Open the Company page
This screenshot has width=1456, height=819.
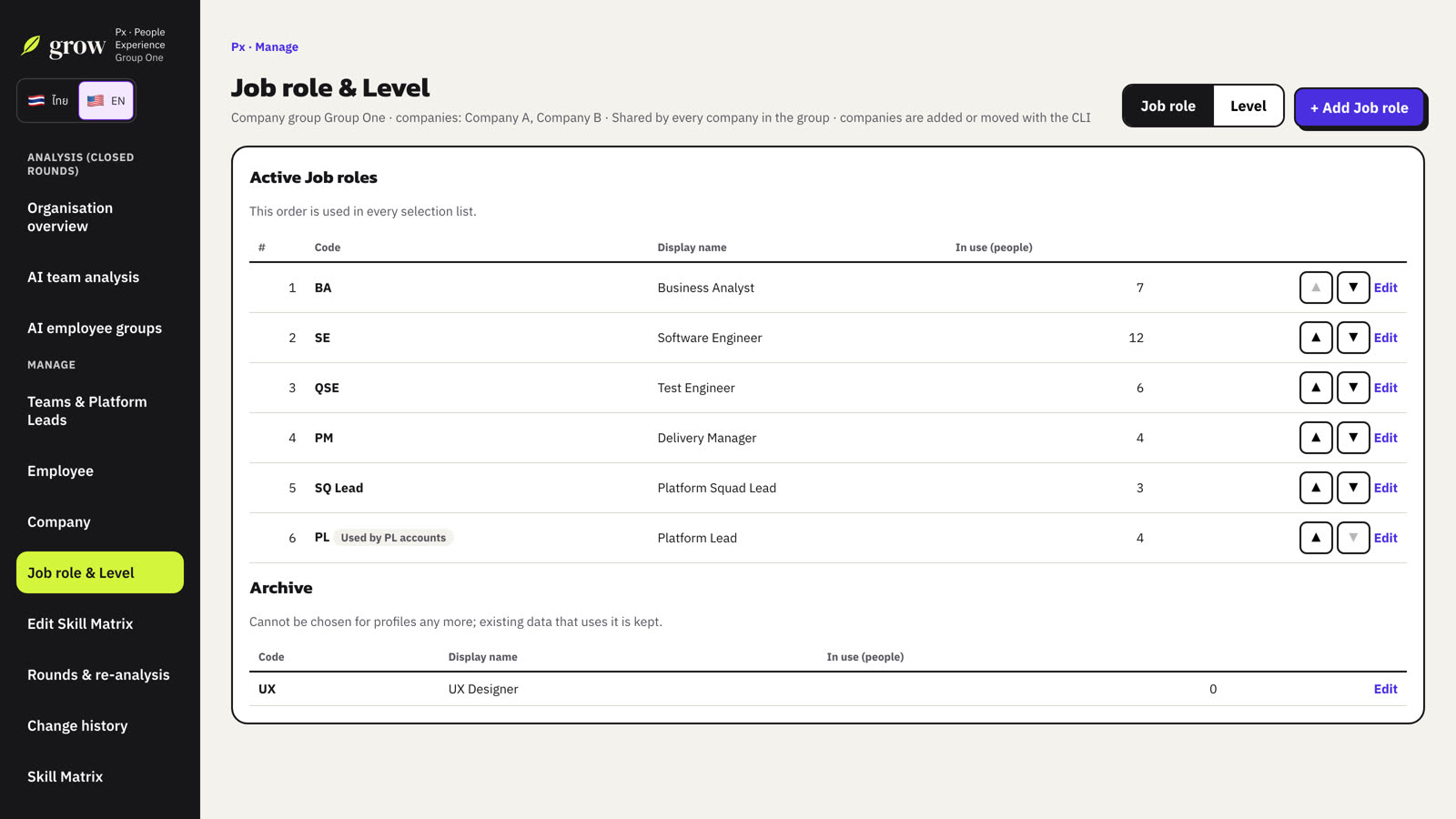(100, 522)
